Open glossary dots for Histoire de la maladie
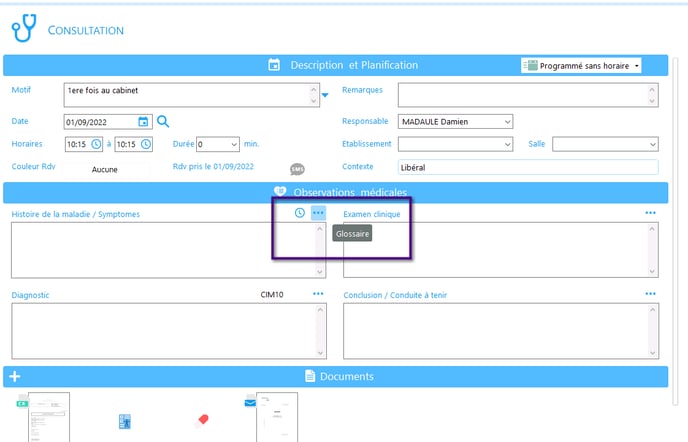 [x=318, y=213]
